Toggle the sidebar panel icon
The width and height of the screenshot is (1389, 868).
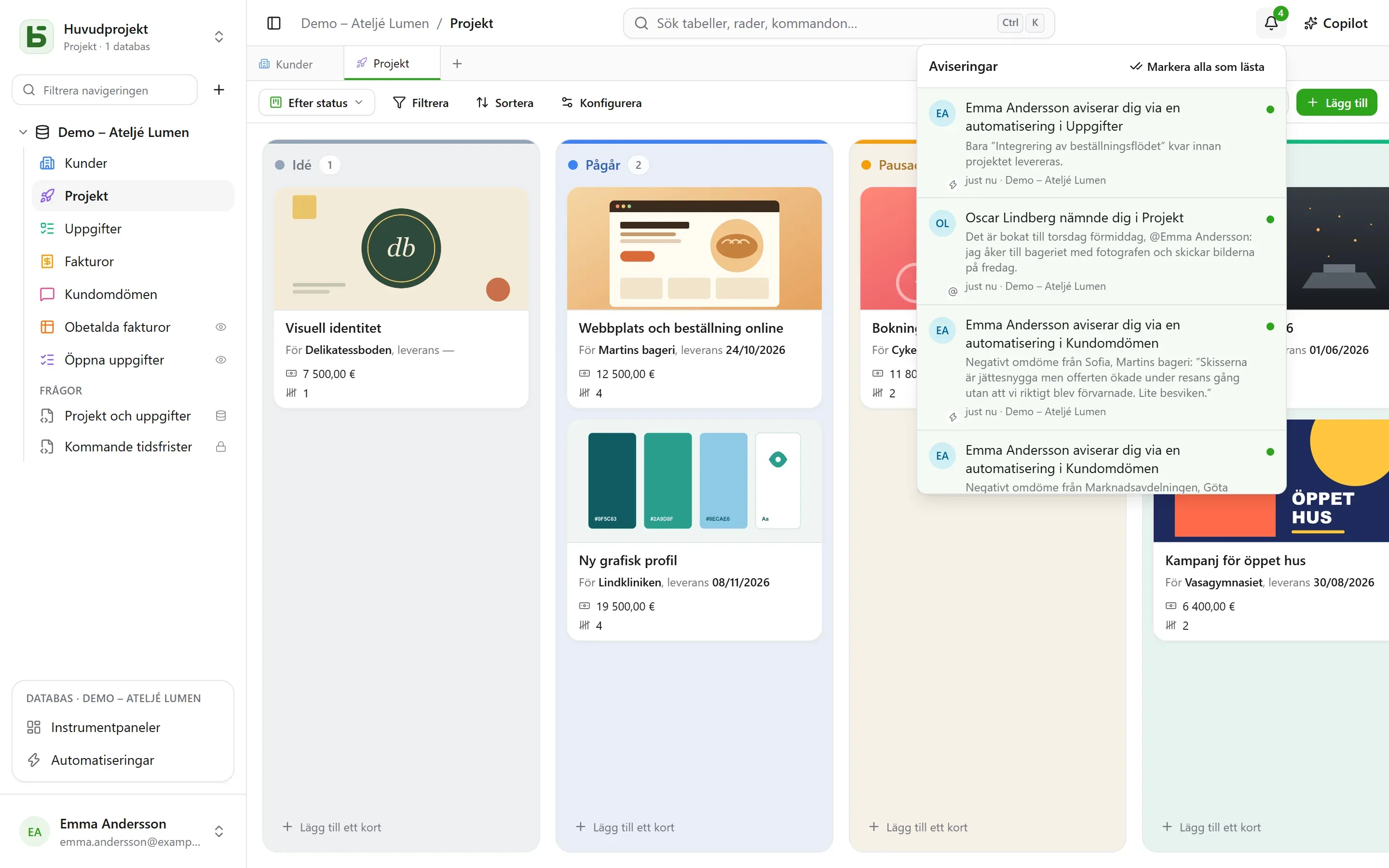coord(274,23)
